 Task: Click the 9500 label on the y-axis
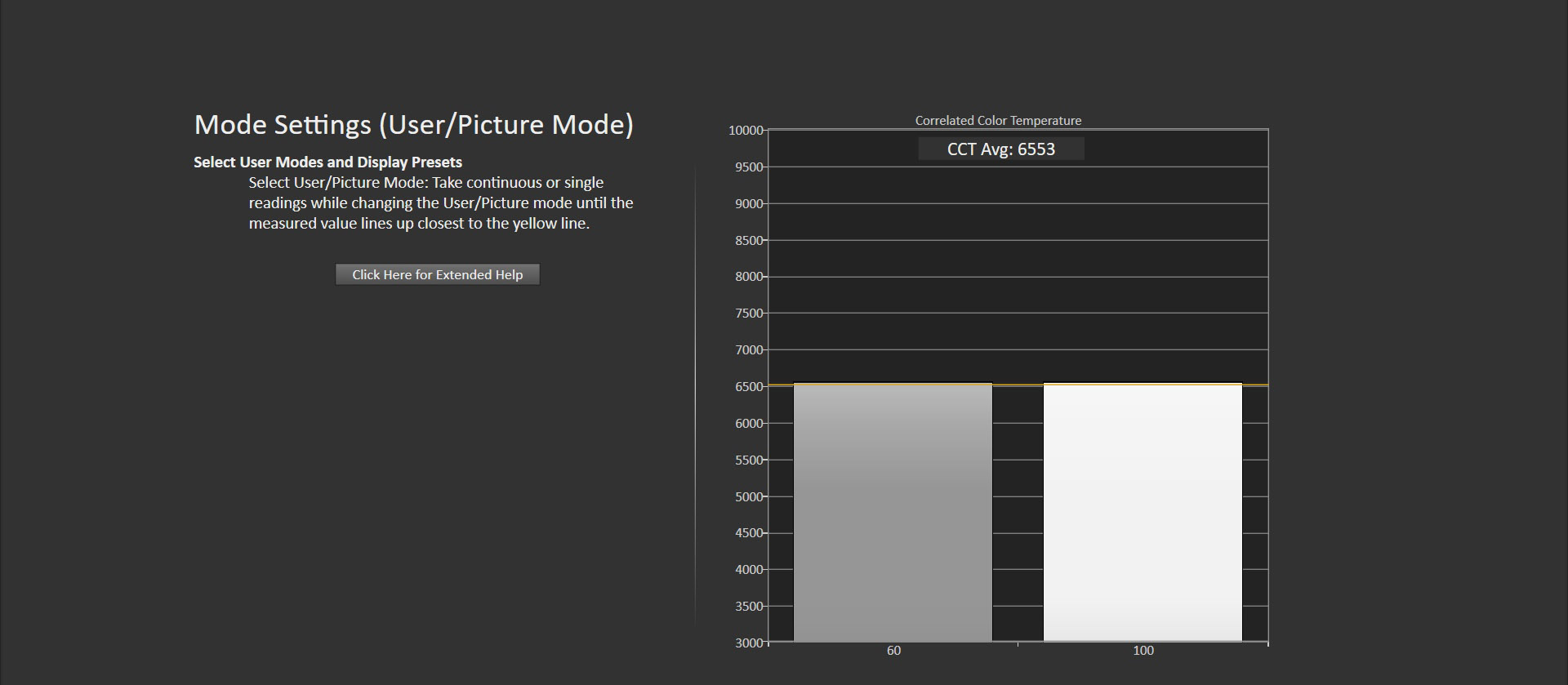tap(748, 167)
